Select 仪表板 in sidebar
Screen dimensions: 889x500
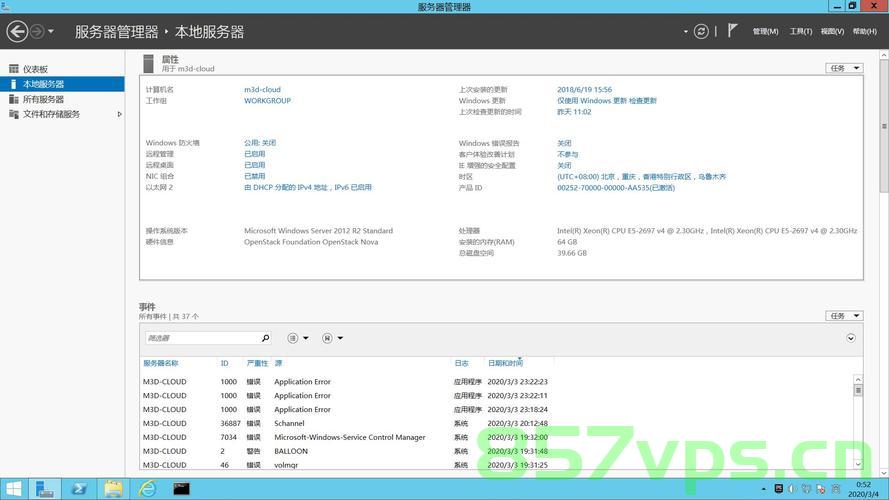62,69
